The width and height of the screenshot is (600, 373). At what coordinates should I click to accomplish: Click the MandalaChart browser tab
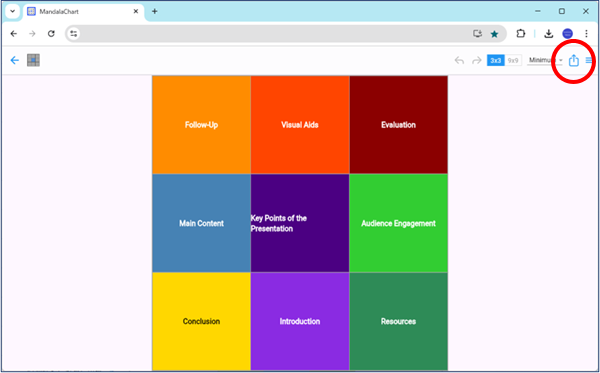83,11
